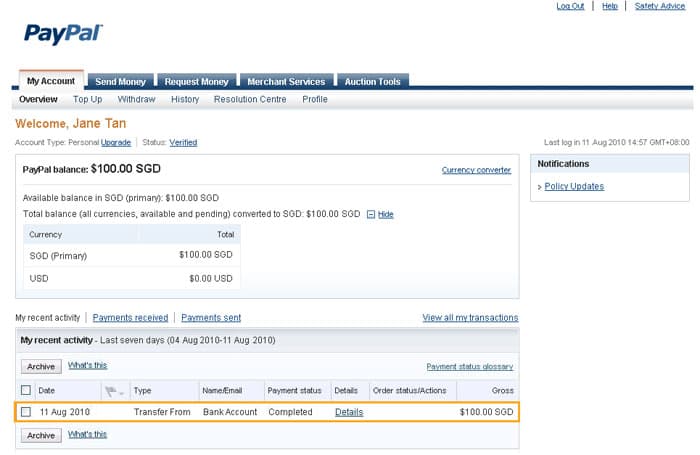Click the Log Out link
The image size is (700, 455).
click(570, 6)
